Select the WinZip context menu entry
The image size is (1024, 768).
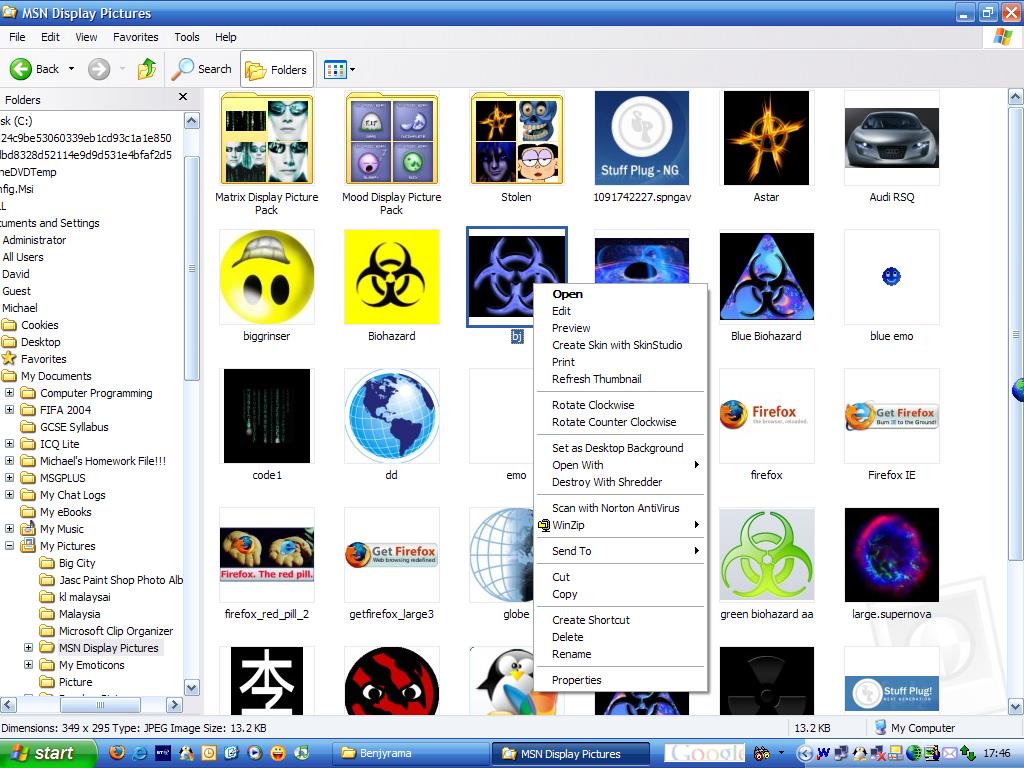tap(568, 525)
